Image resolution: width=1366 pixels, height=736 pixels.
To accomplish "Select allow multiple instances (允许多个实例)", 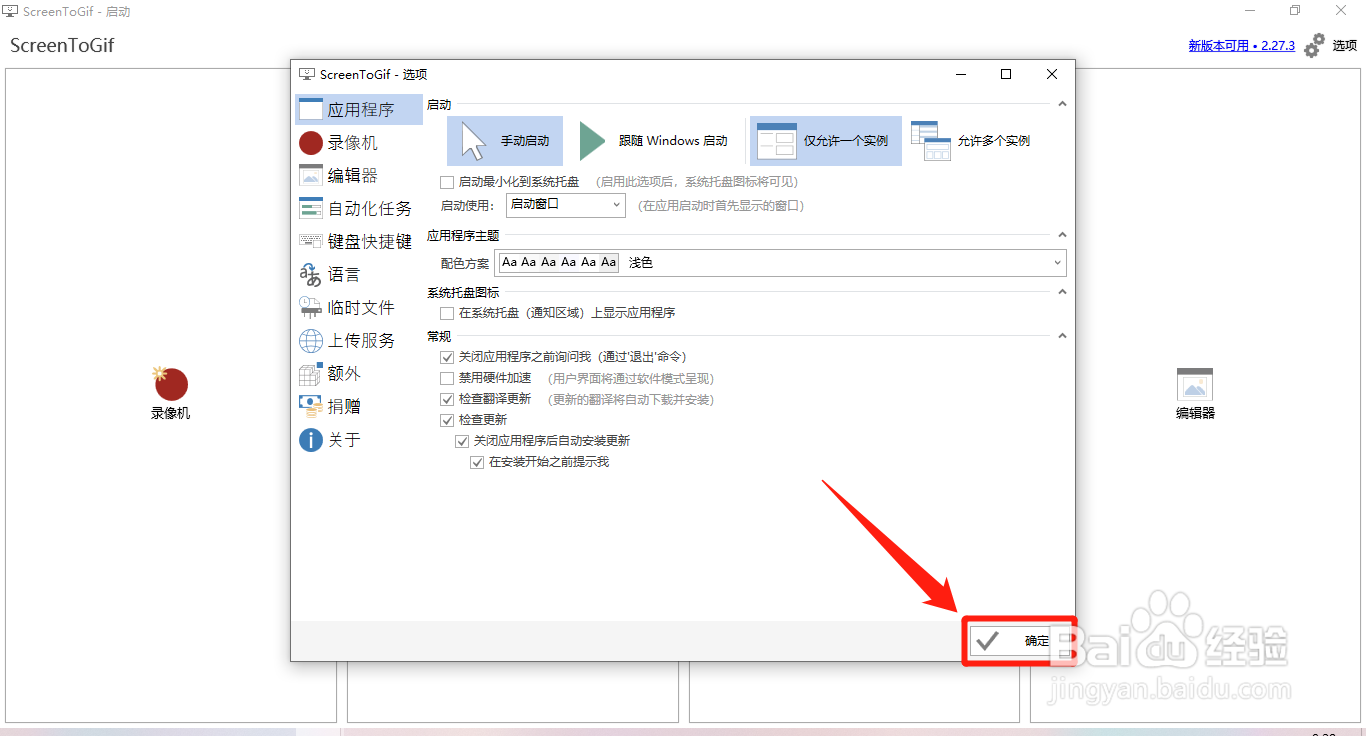I will coord(973,141).
